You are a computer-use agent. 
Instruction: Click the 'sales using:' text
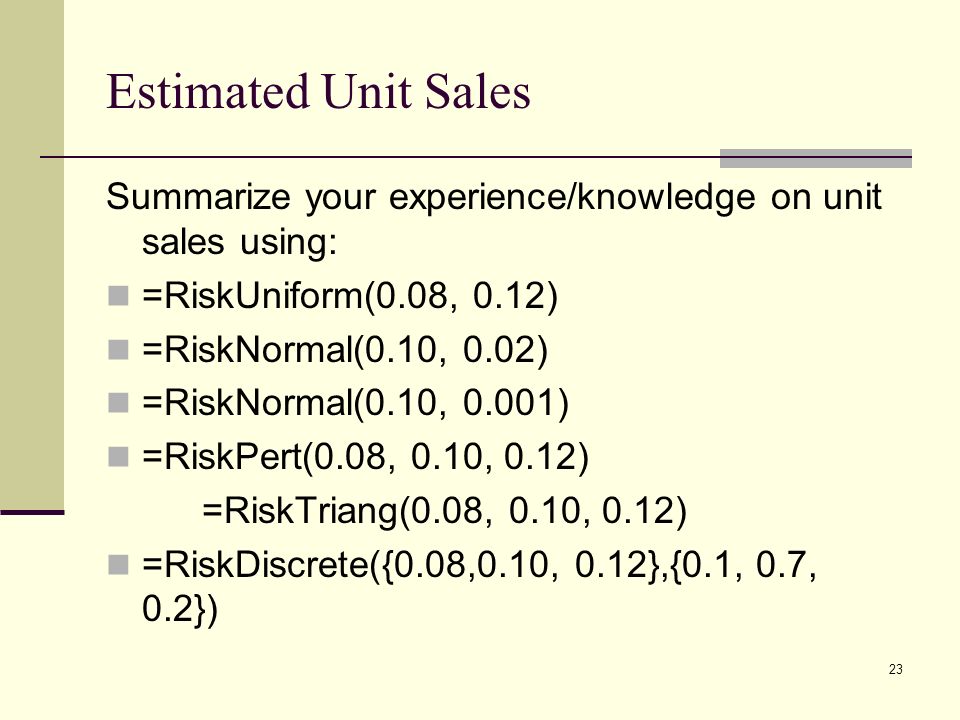pos(239,242)
